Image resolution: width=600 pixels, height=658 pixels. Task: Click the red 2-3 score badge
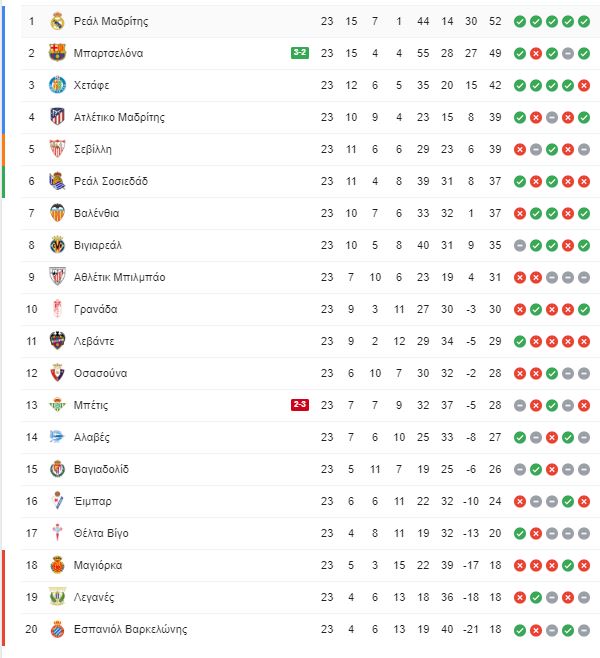click(x=300, y=405)
